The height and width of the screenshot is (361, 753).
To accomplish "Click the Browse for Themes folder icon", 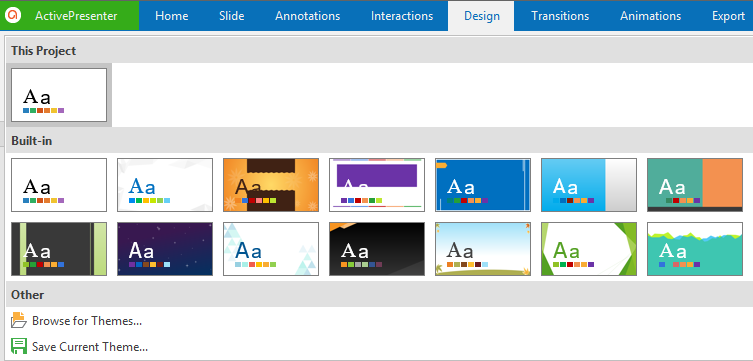I will tap(19, 320).
